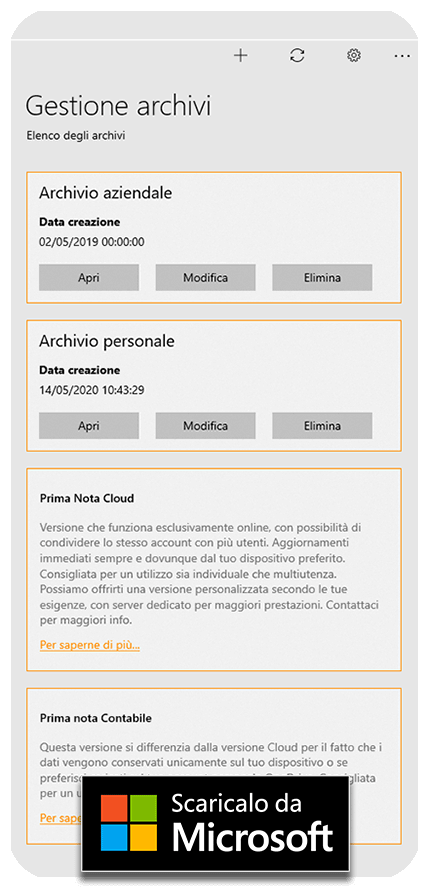Open the three-dots more options menu
This screenshot has height=888, width=429.
[x=402, y=56]
